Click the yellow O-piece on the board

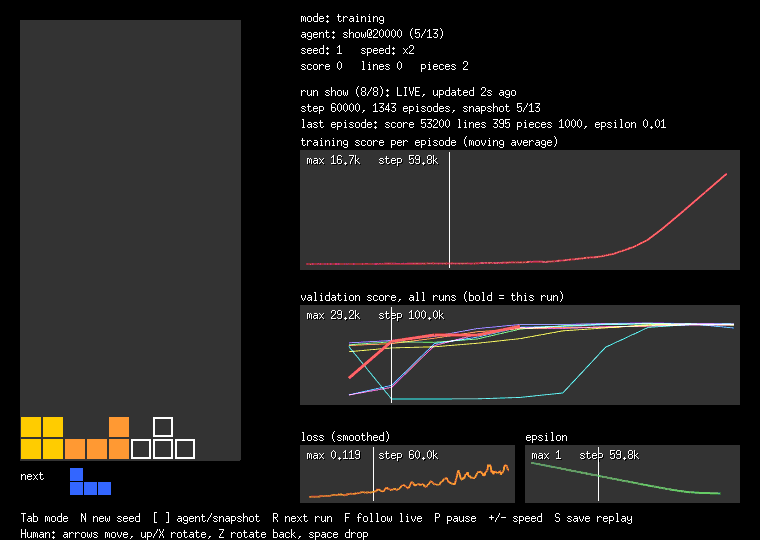42,438
